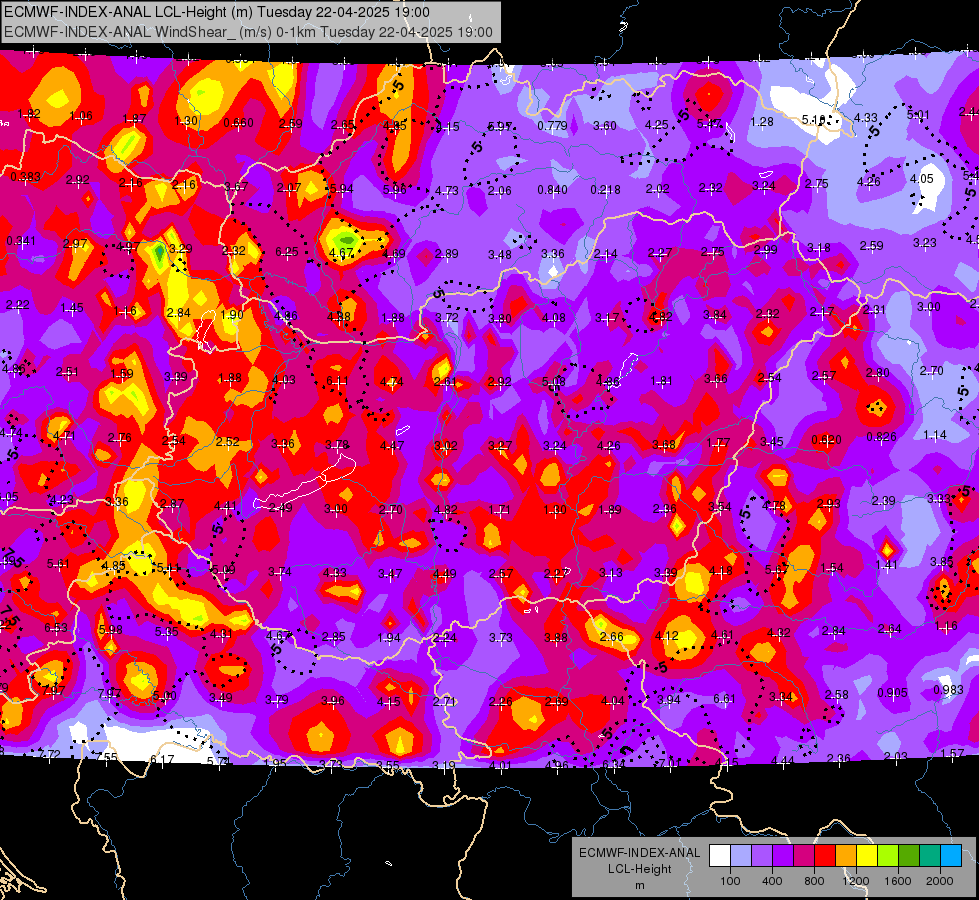The width and height of the screenshot is (979, 900).
Task: Click the wind shear value 0.826
Action: [x=882, y=437]
